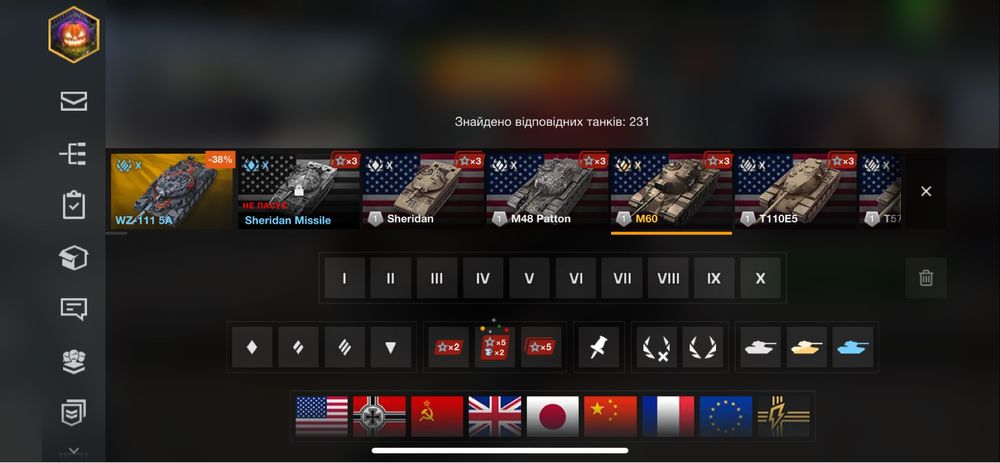Select the M60 tank in carousel
This screenshot has width=1000, height=463.
point(671,191)
